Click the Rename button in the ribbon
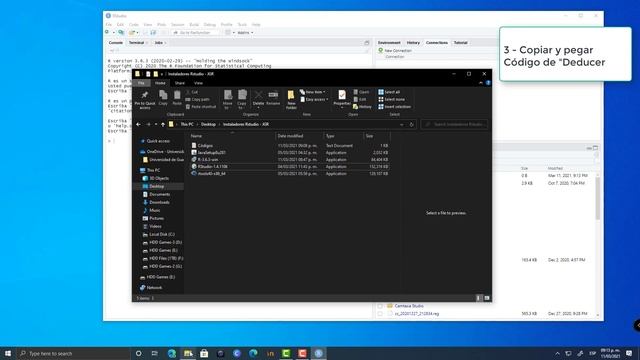Screen dimensions: 640x360 click(x=273, y=98)
